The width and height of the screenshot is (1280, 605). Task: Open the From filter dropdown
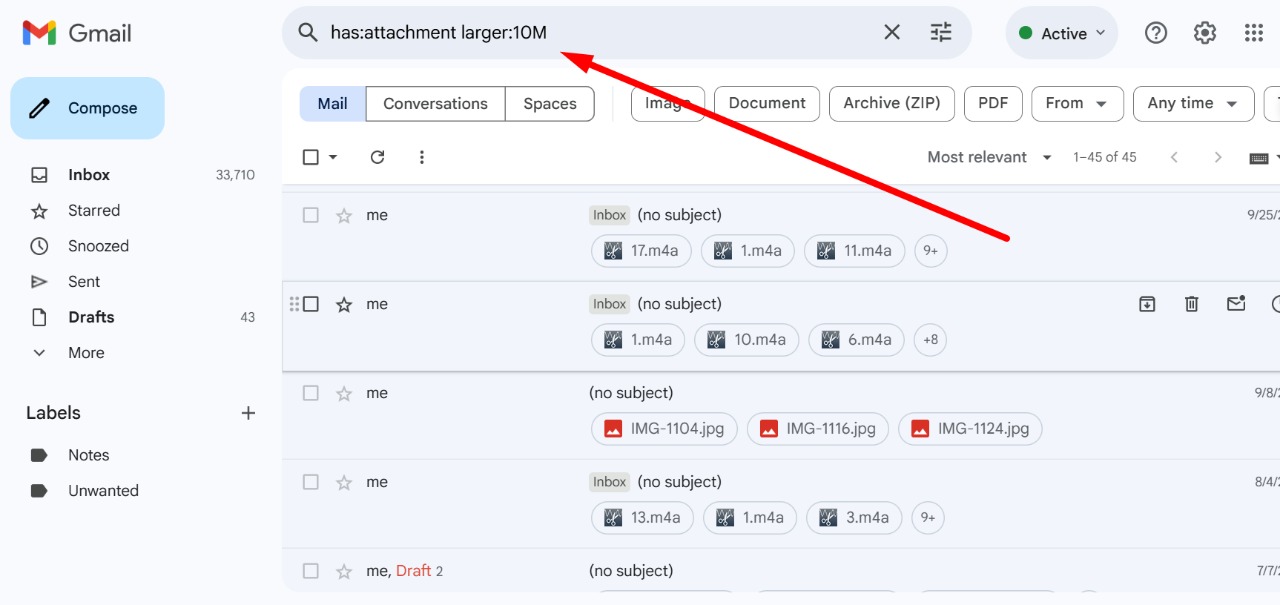click(x=1077, y=104)
